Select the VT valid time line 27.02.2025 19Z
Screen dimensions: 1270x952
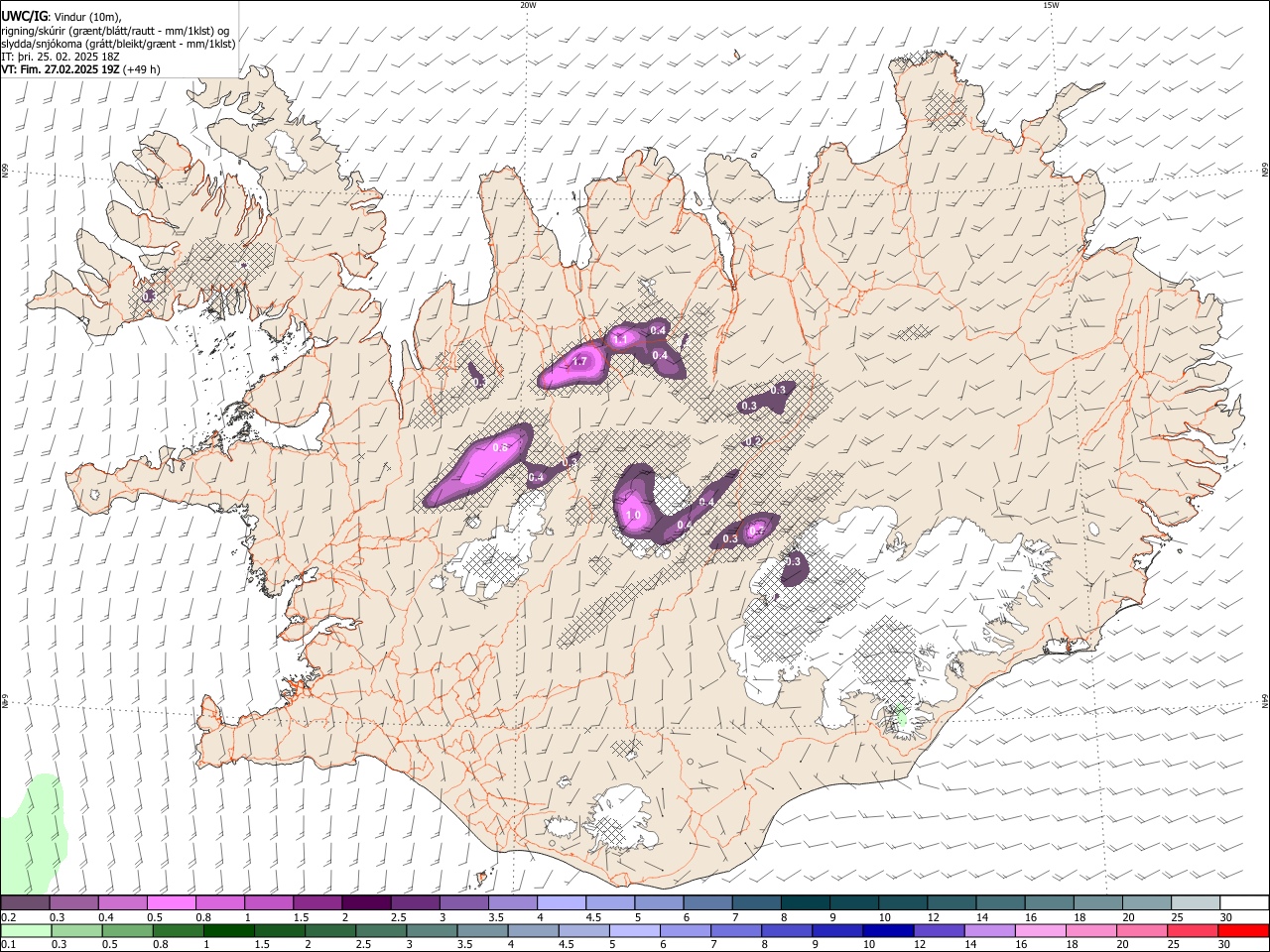coord(80,69)
